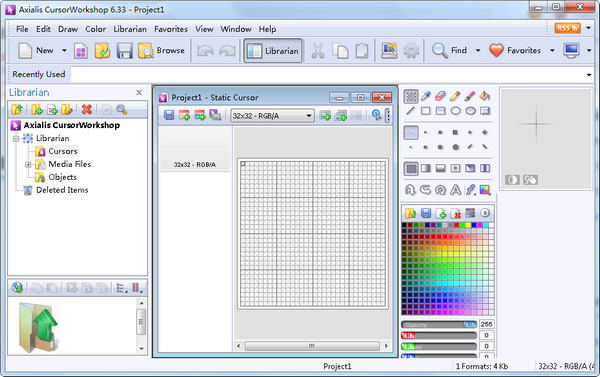Select the vertical gradient fill mode
This screenshot has height=377, width=600.
coord(440,168)
